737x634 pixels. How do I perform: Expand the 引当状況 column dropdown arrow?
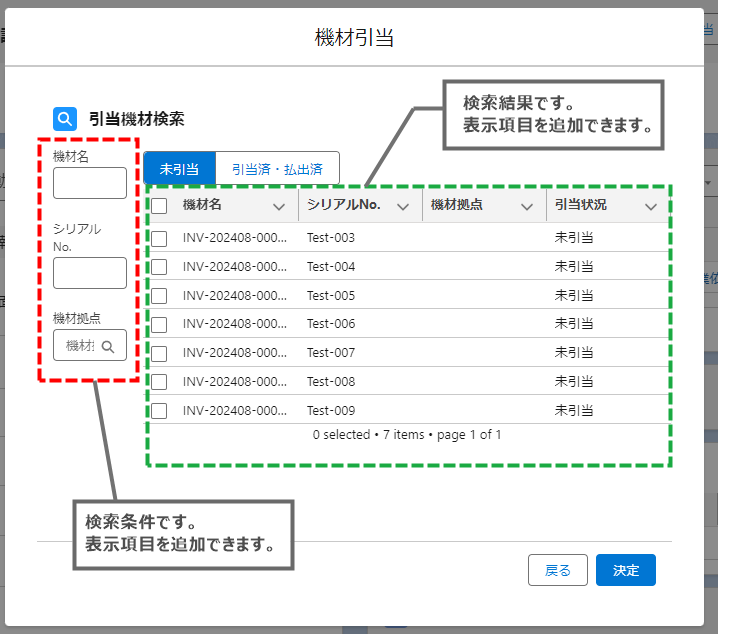(x=651, y=206)
